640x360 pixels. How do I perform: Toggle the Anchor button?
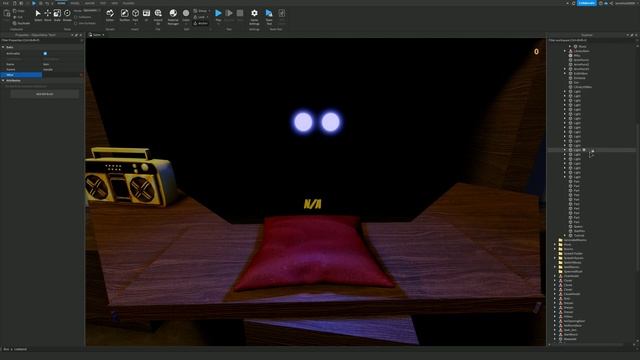click(200, 23)
